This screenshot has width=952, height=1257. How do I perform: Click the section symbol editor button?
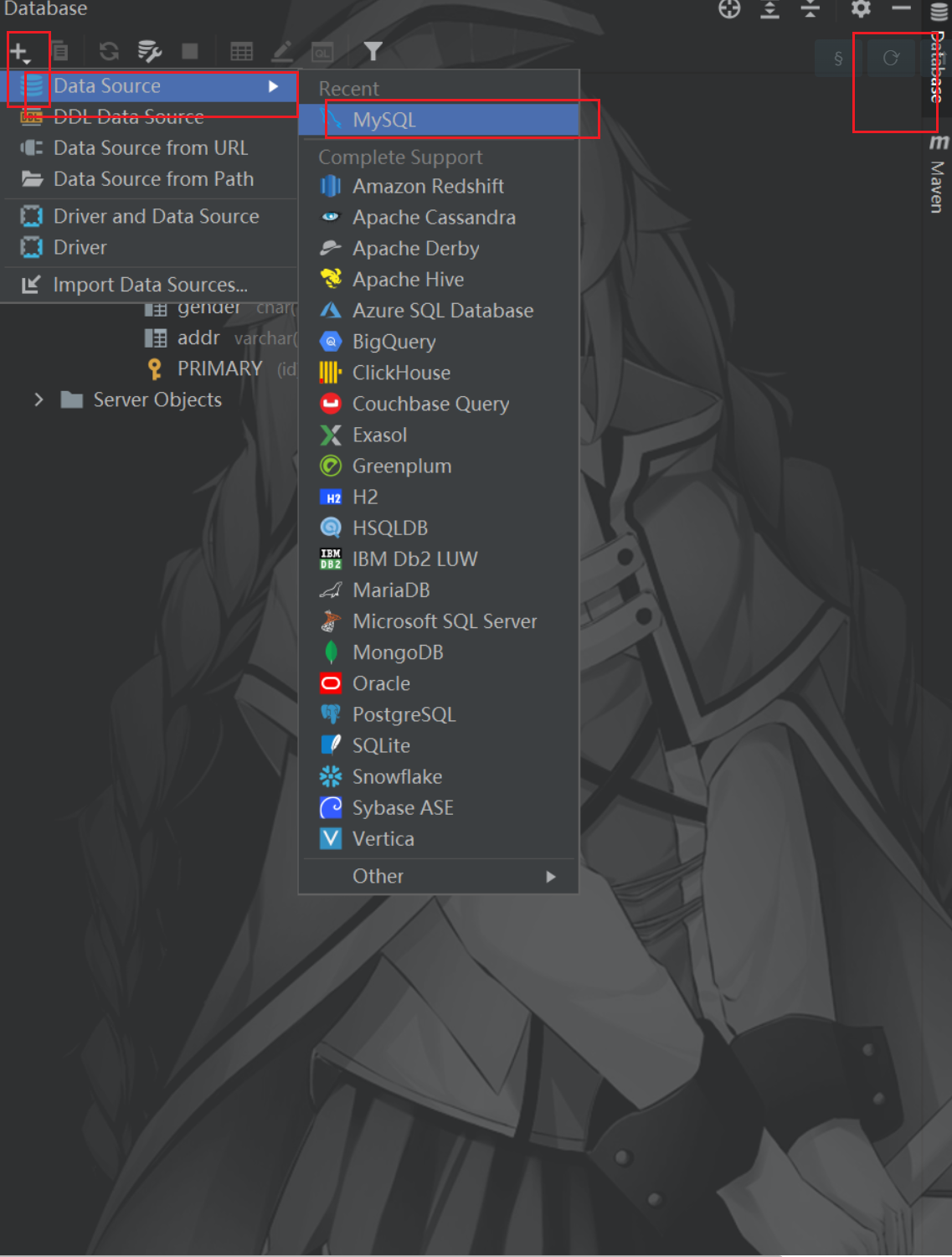pyautogui.click(x=838, y=59)
